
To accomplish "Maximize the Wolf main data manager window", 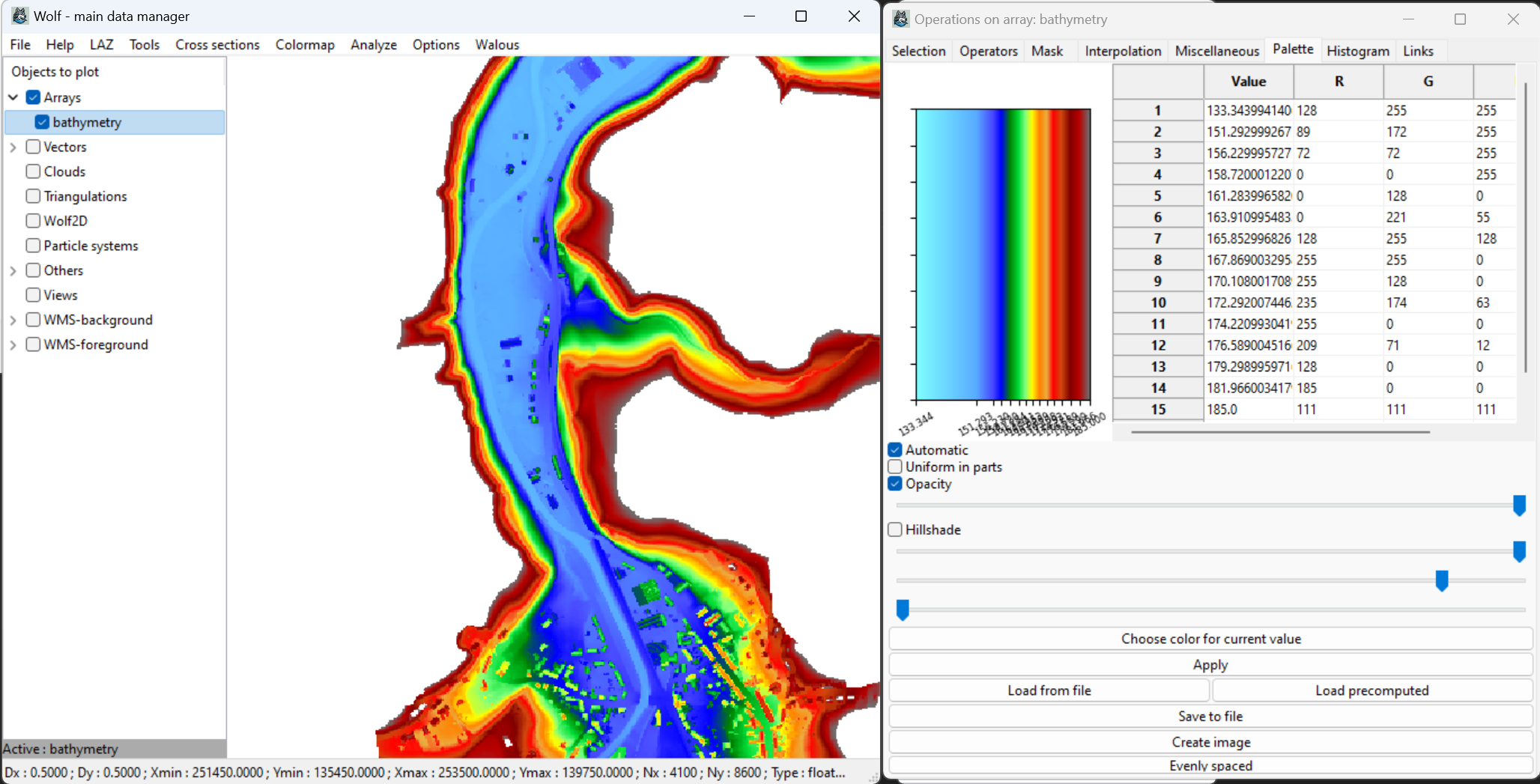I will coord(801,16).
